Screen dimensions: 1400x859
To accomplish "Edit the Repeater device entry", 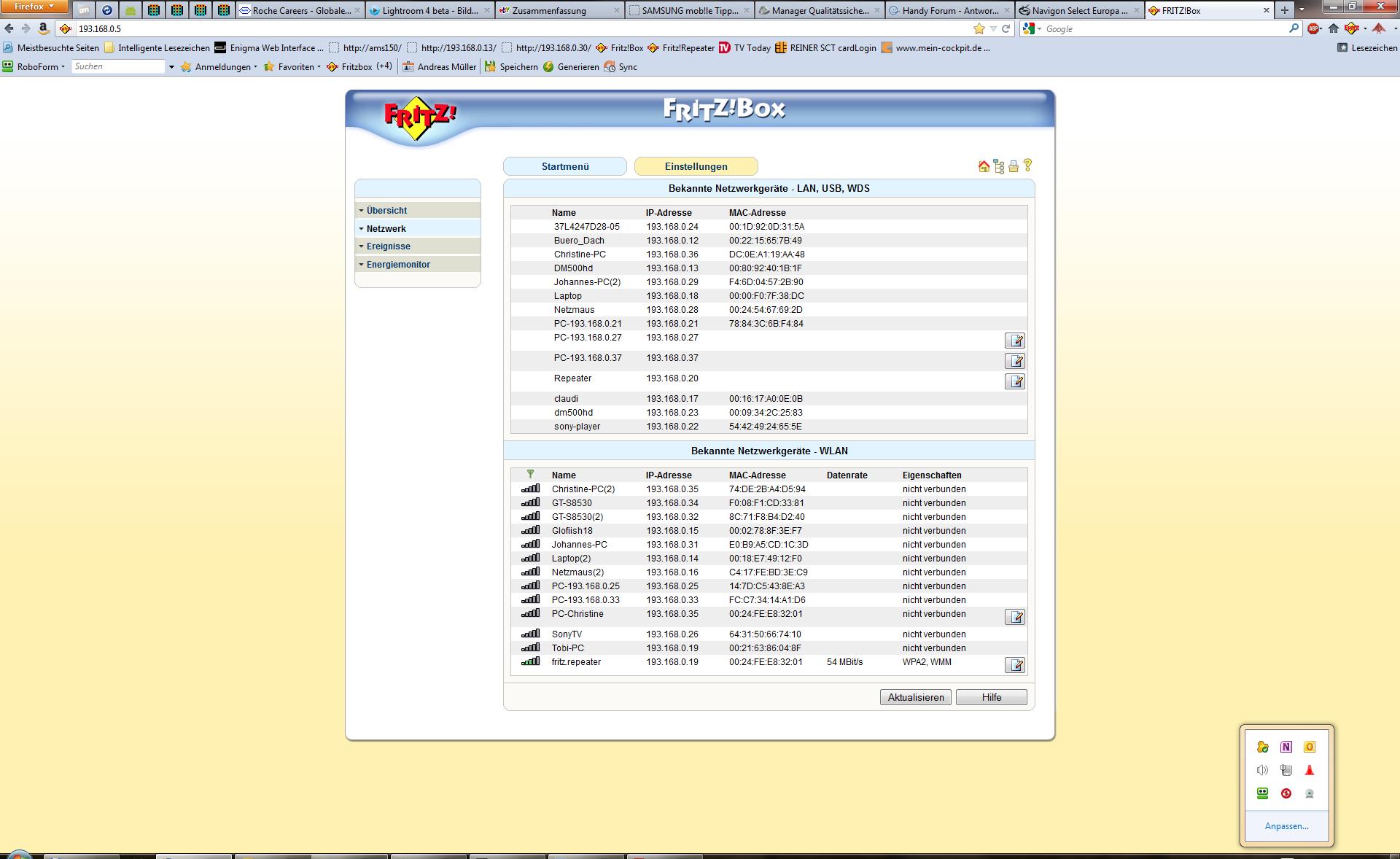I will (x=1015, y=381).
